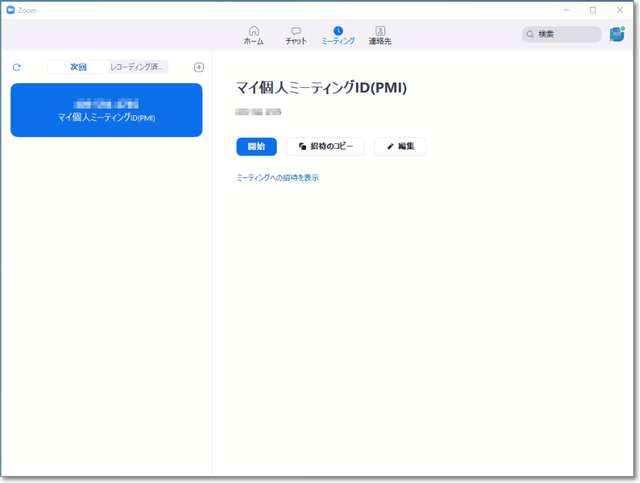Switch to the 次回 tab
The image size is (640, 483).
78,67
